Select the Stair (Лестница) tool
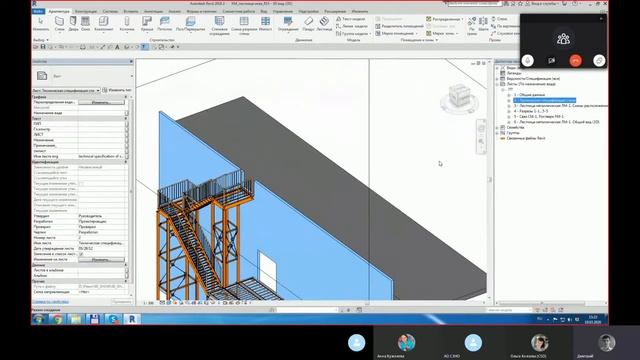The image size is (640, 360). click(324, 24)
